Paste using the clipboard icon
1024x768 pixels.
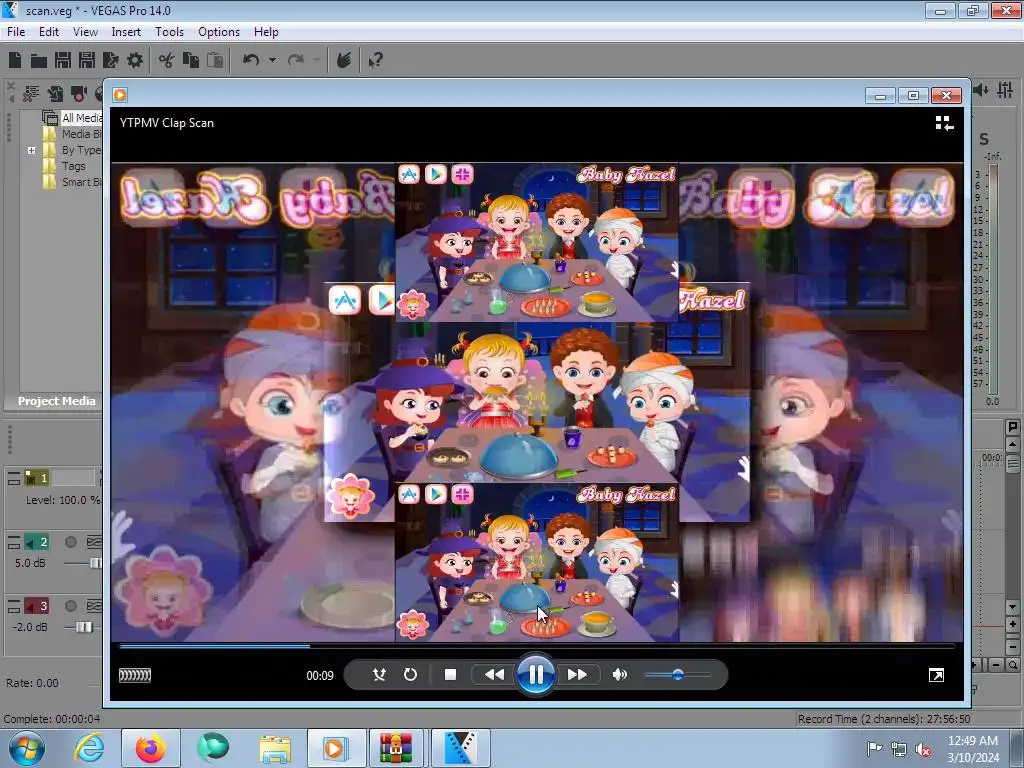[215, 60]
